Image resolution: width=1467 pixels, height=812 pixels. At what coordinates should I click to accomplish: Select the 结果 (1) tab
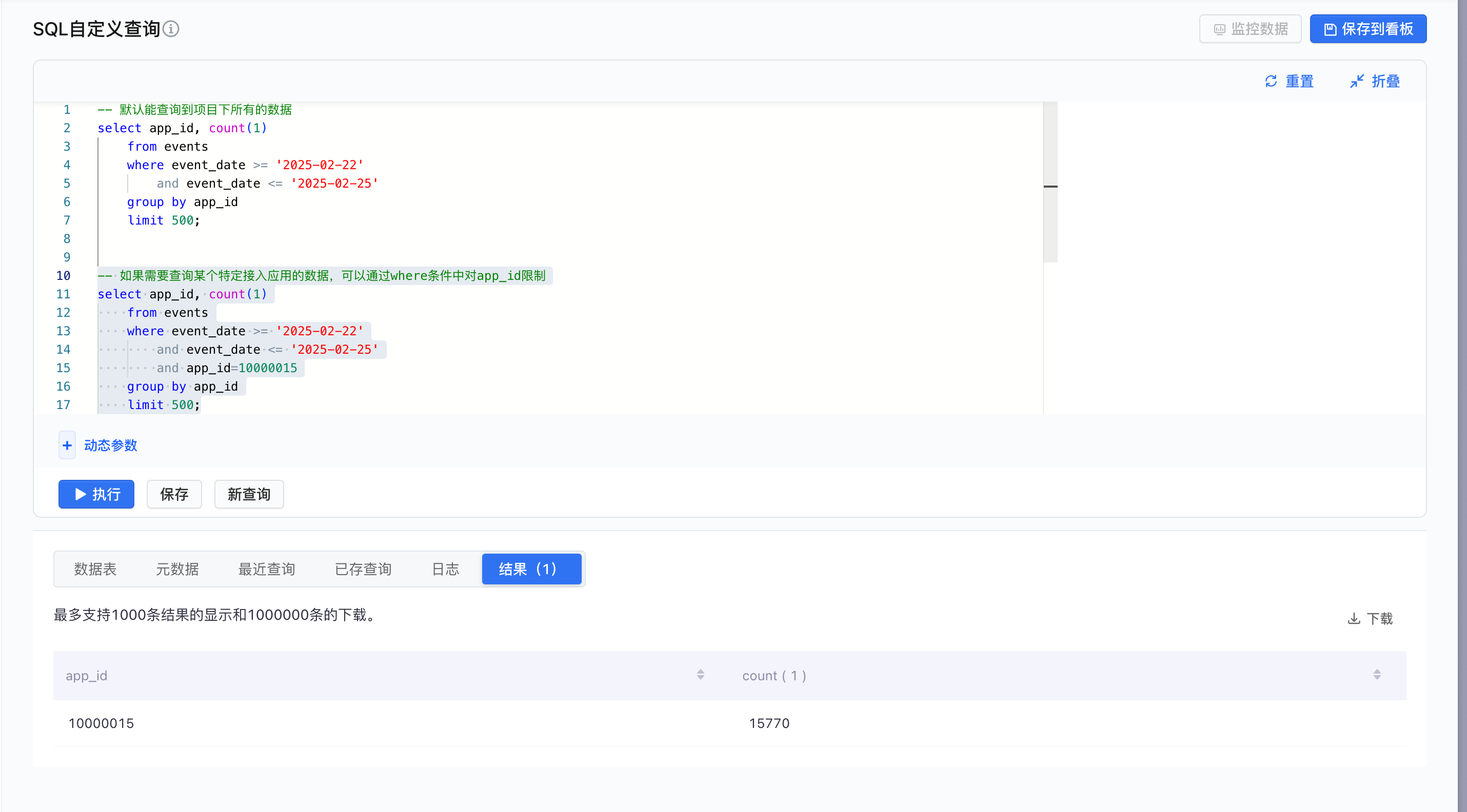(x=531, y=569)
